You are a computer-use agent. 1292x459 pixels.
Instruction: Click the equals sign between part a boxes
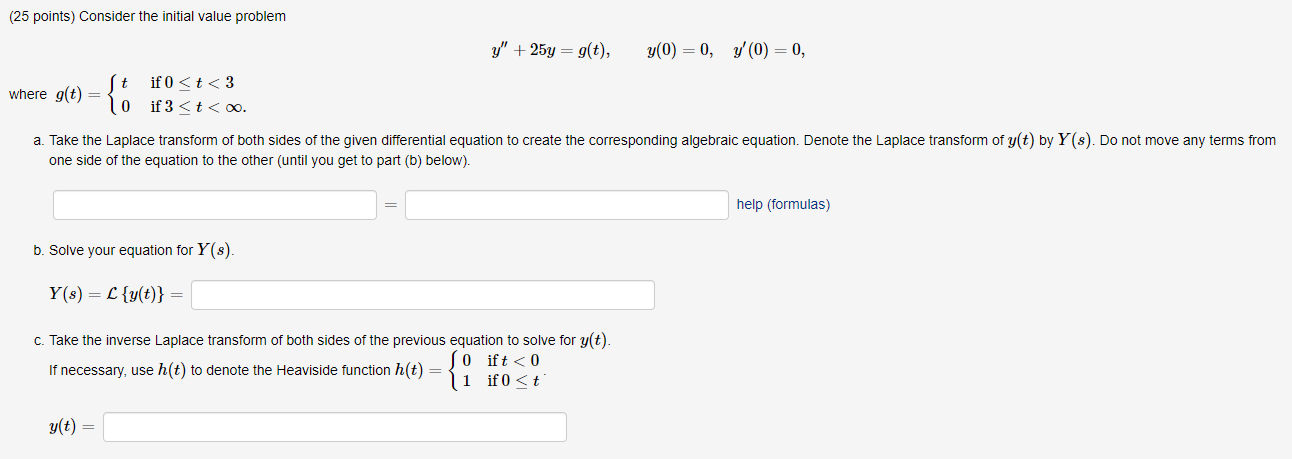[391, 206]
